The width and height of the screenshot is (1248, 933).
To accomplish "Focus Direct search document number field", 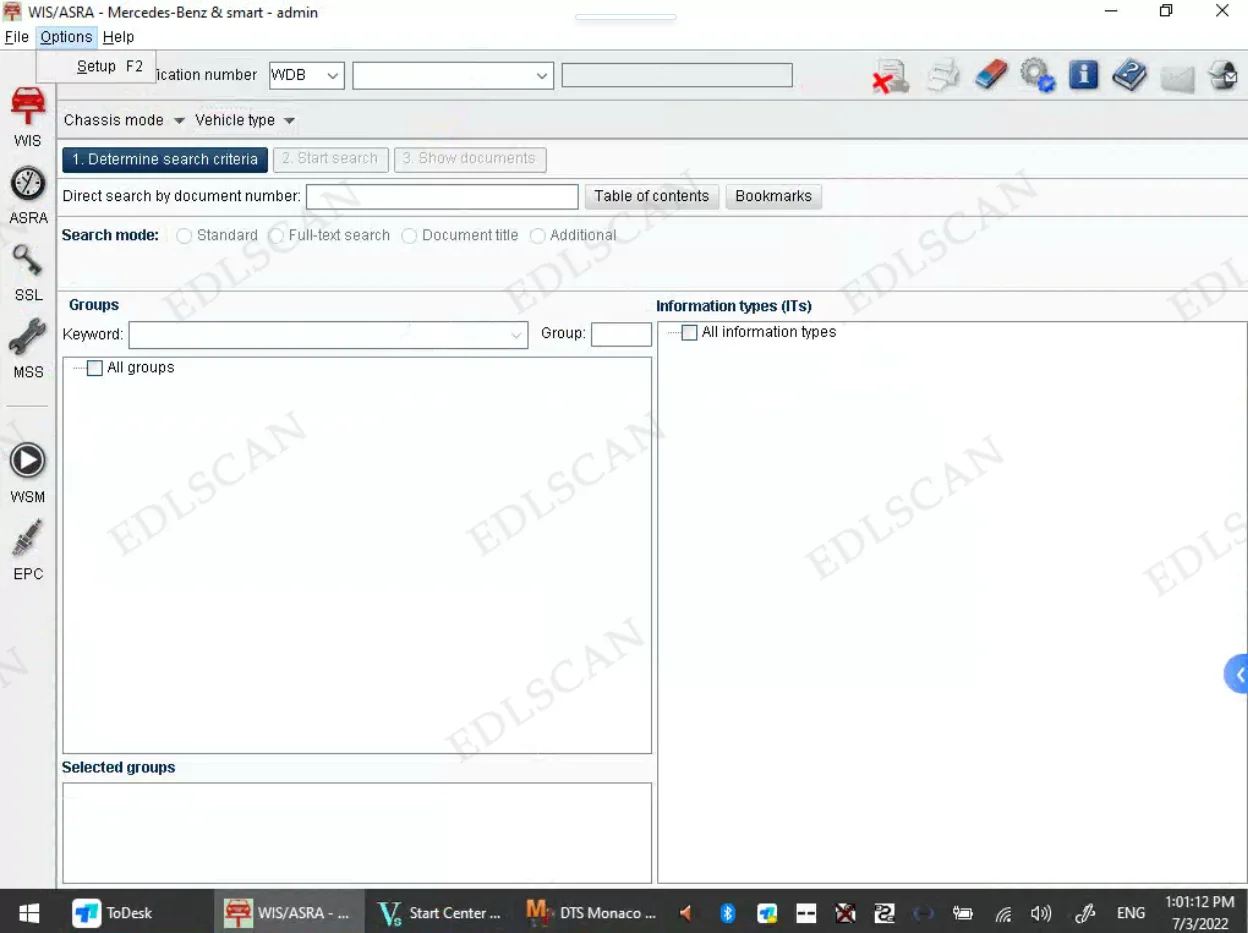I will coord(442,196).
